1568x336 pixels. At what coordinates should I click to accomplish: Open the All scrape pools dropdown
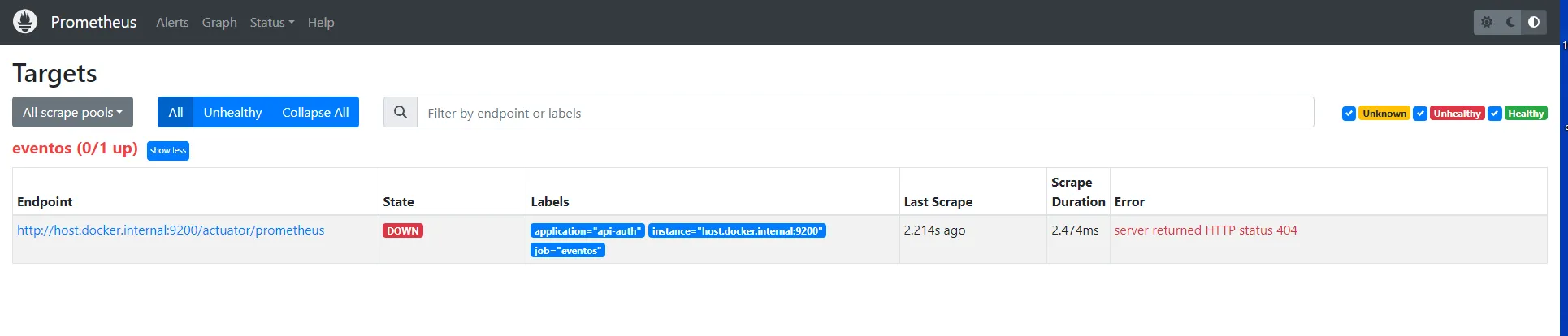tap(72, 113)
